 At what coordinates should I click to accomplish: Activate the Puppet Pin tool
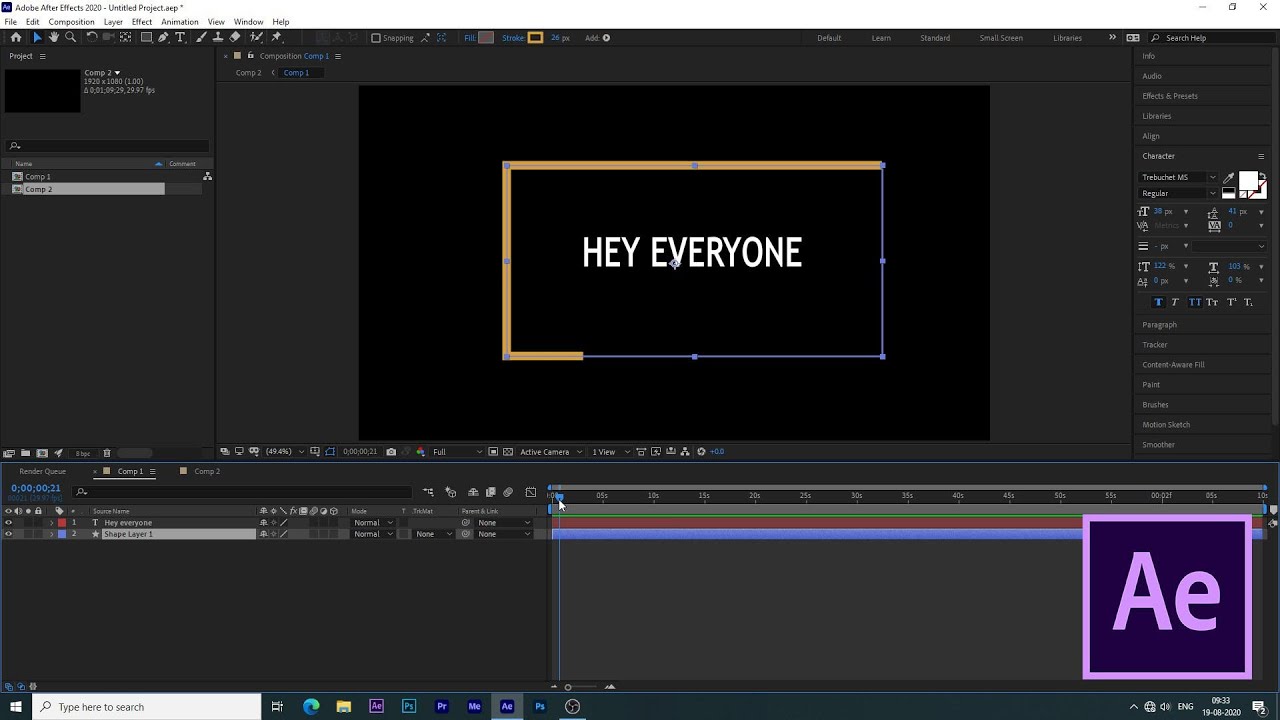coord(277,38)
